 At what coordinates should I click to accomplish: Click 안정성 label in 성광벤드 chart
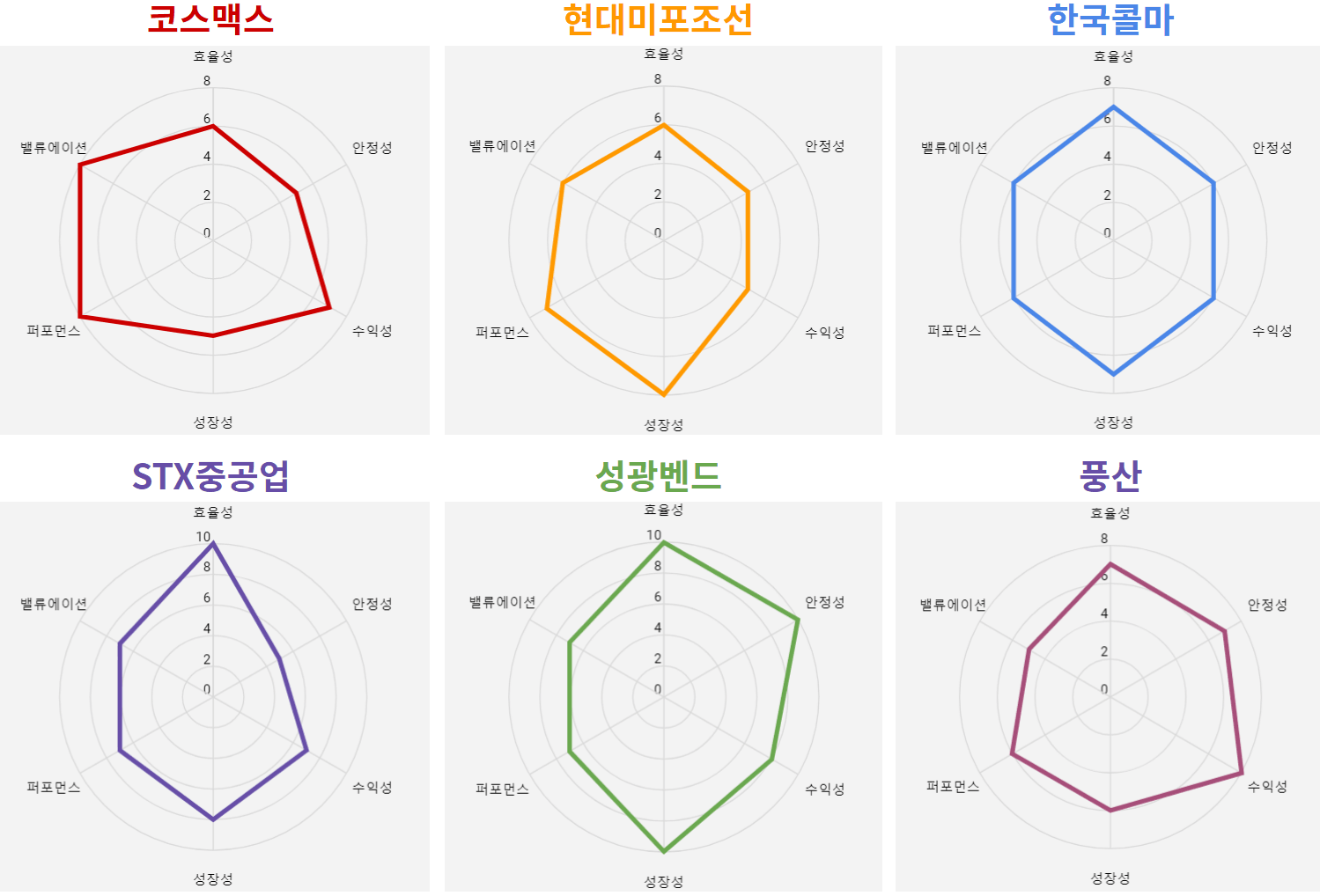tap(824, 602)
